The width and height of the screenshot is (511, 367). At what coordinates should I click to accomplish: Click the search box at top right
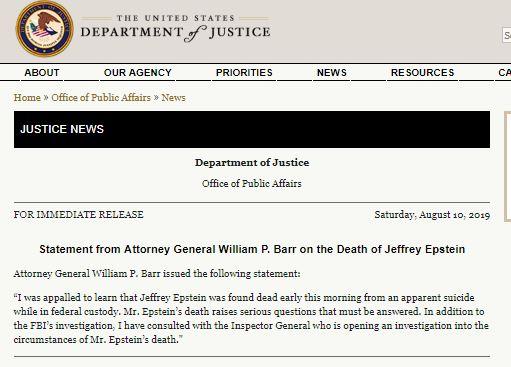click(507, 35)
